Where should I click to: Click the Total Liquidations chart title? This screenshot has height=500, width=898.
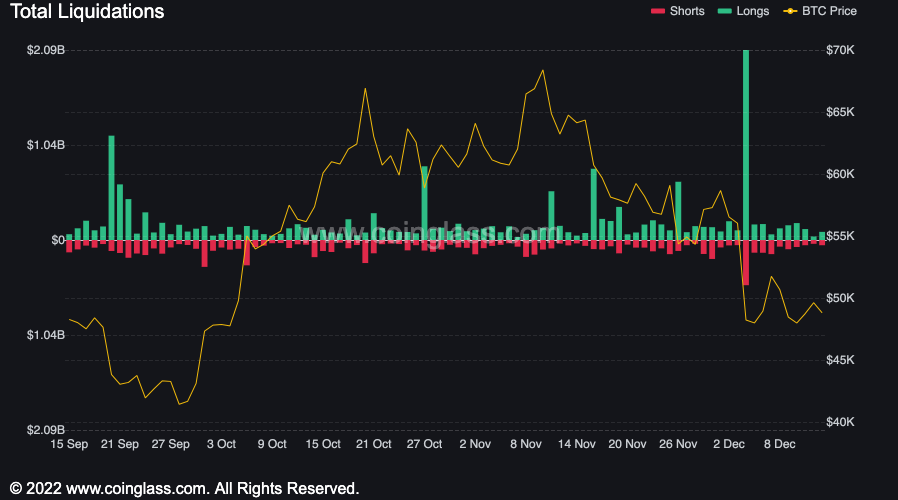click(x=87, y=11)
